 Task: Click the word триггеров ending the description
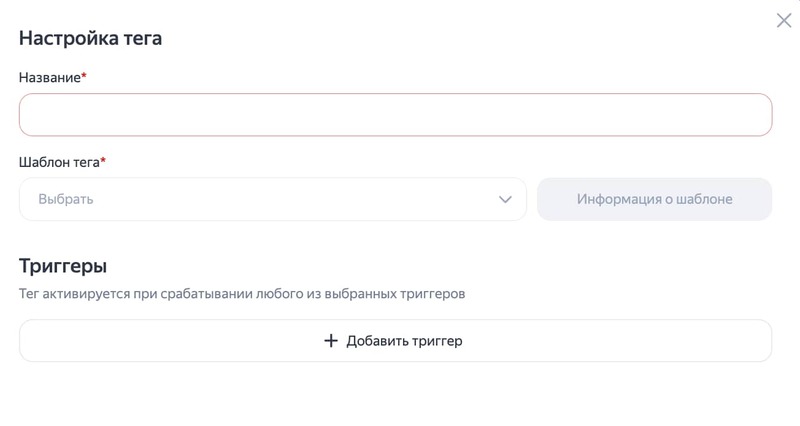[432, 294]
